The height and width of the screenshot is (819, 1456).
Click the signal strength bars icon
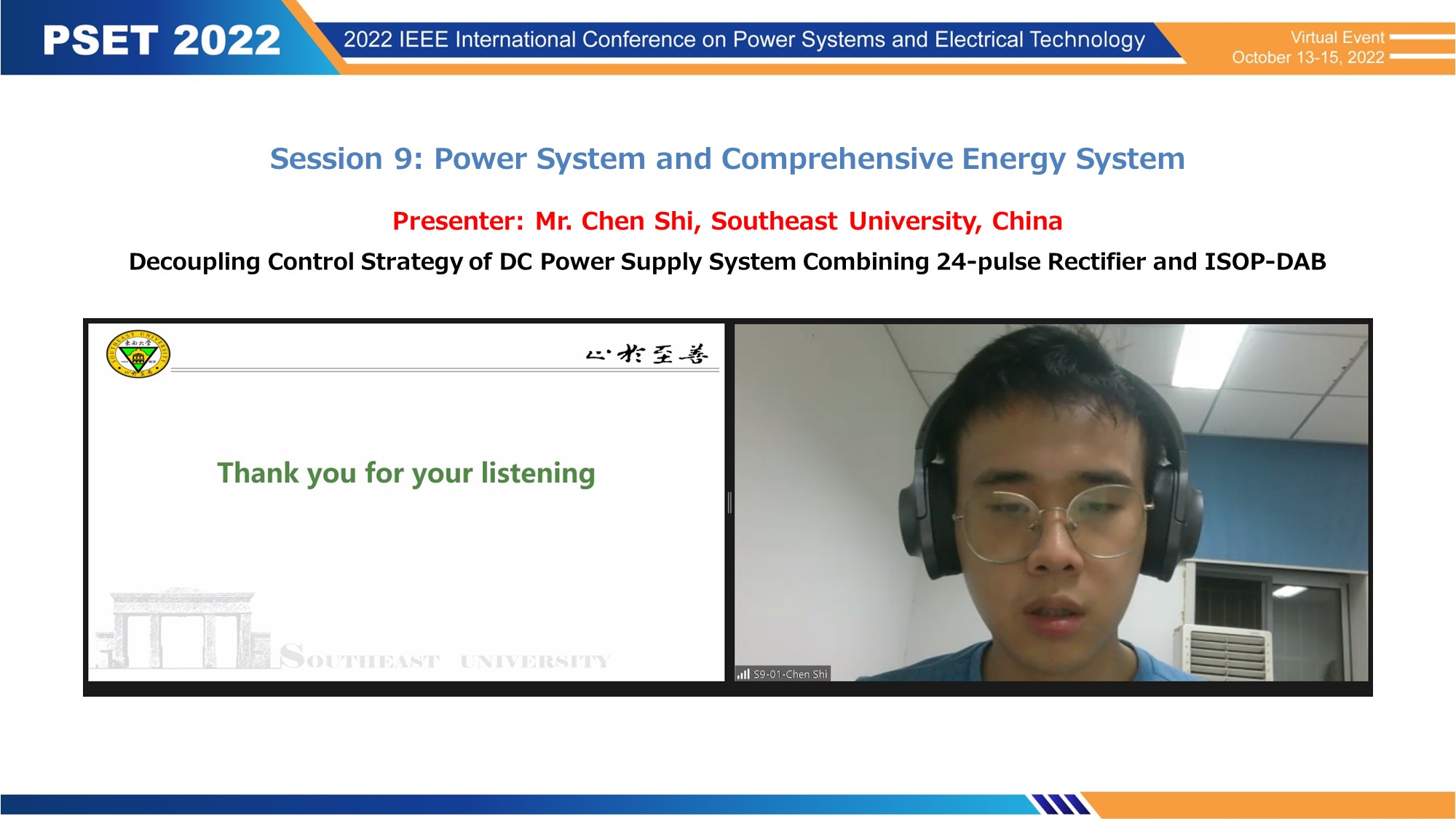[743, 674]
